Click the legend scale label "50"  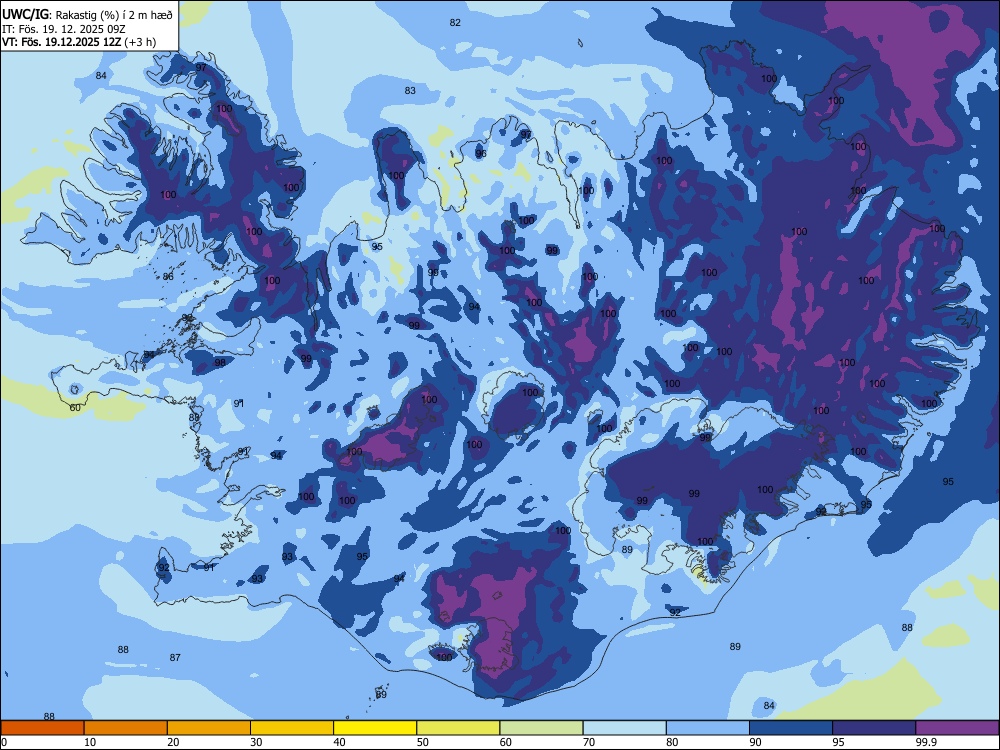(423, 742)
